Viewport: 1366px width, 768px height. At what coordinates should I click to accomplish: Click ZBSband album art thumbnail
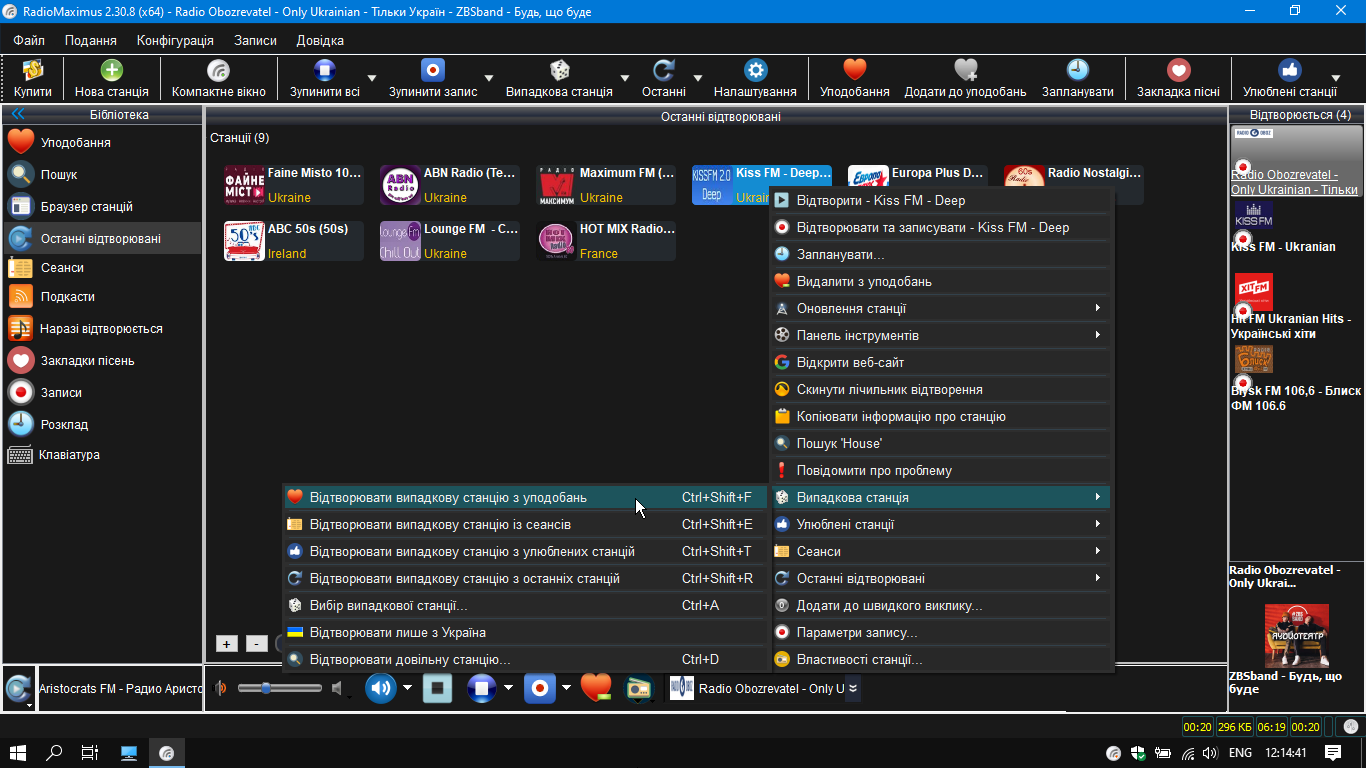point(1297,635)
